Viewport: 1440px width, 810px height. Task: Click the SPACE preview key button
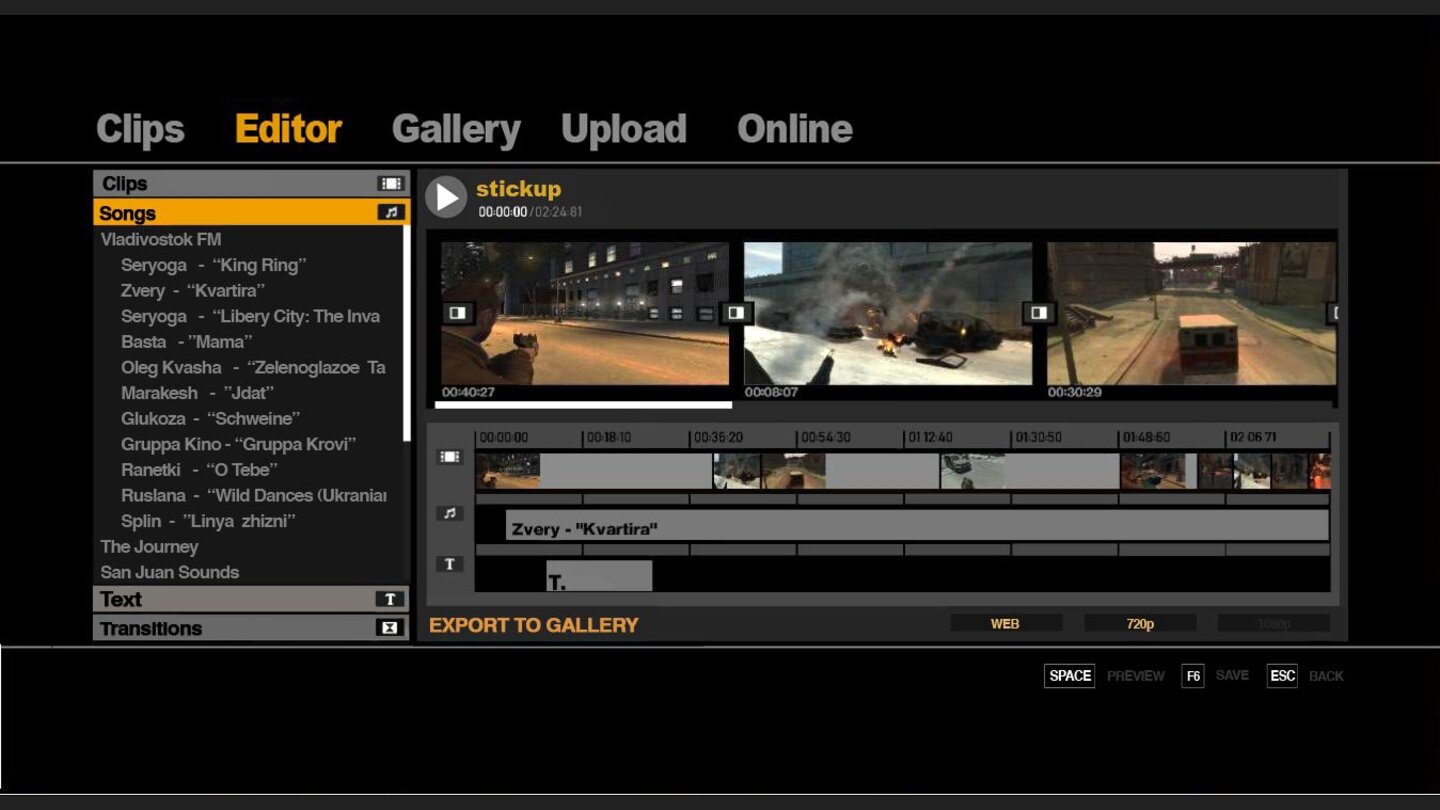[x=1069, y=676]
